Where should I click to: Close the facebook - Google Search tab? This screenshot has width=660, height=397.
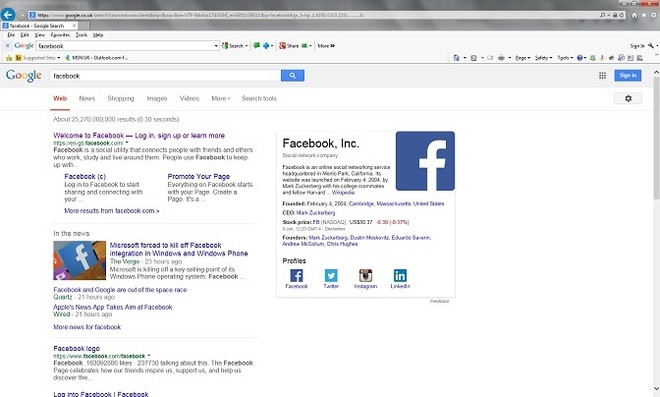75,26
